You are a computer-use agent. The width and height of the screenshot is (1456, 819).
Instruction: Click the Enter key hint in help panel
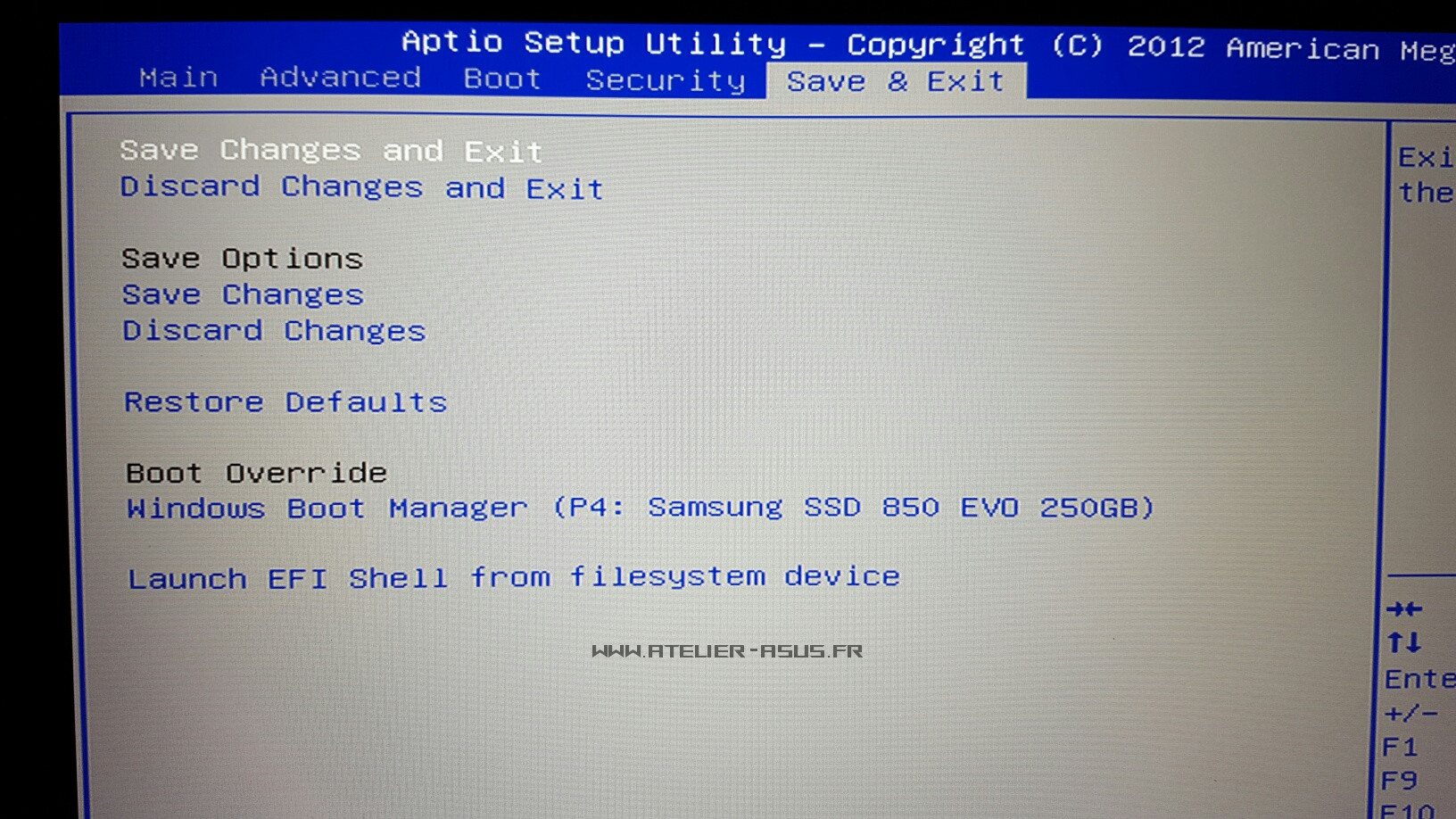(x=1419, y=680)
